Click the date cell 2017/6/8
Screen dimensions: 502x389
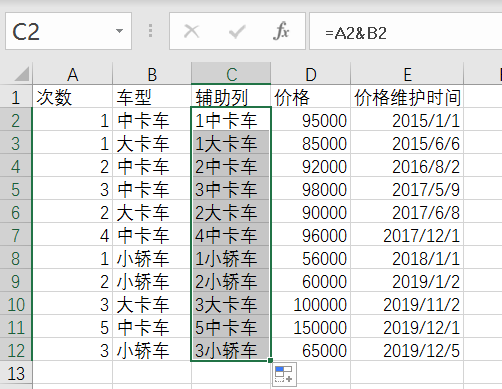click(x=407, y=211)
